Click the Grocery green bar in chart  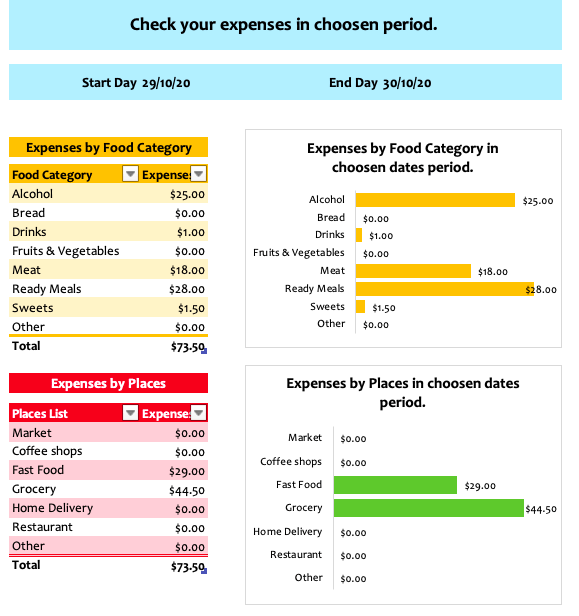pos(429,508)
